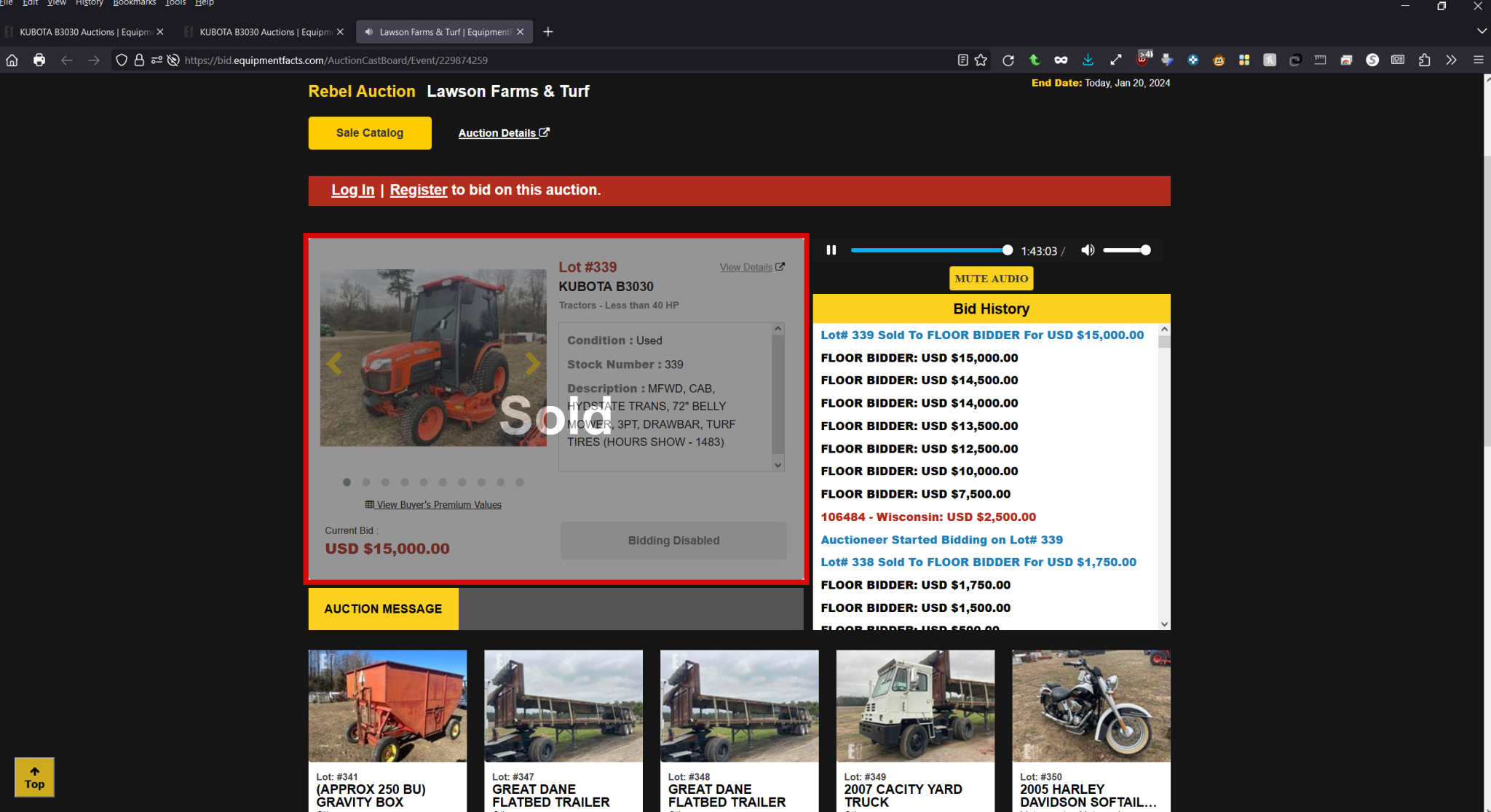Click the Back navigation arrow
This screenshot has height=812, width=1491.
66,60
